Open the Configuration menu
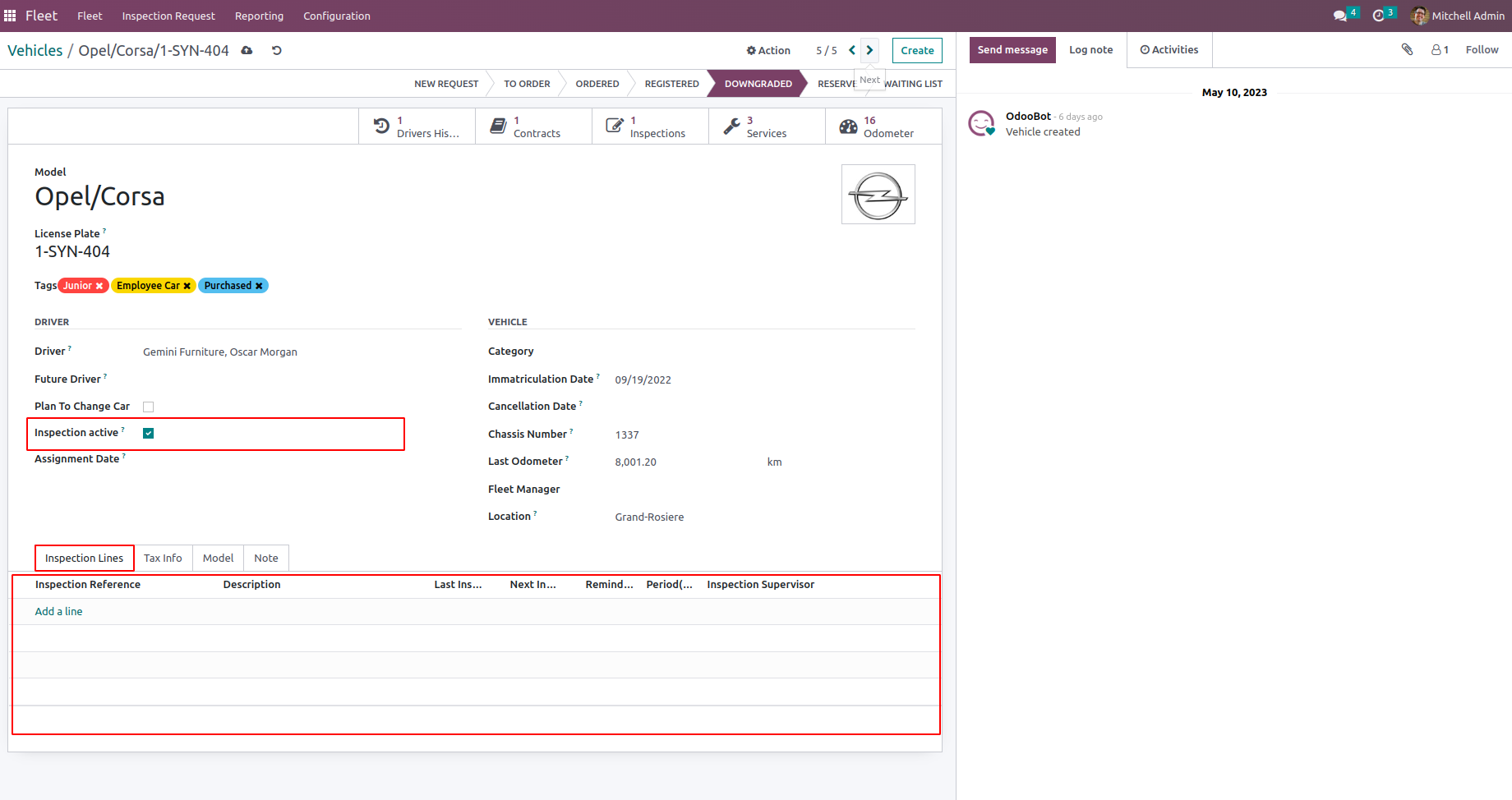This screenshot has height=800, width=1512. click(x=337, y=16)
